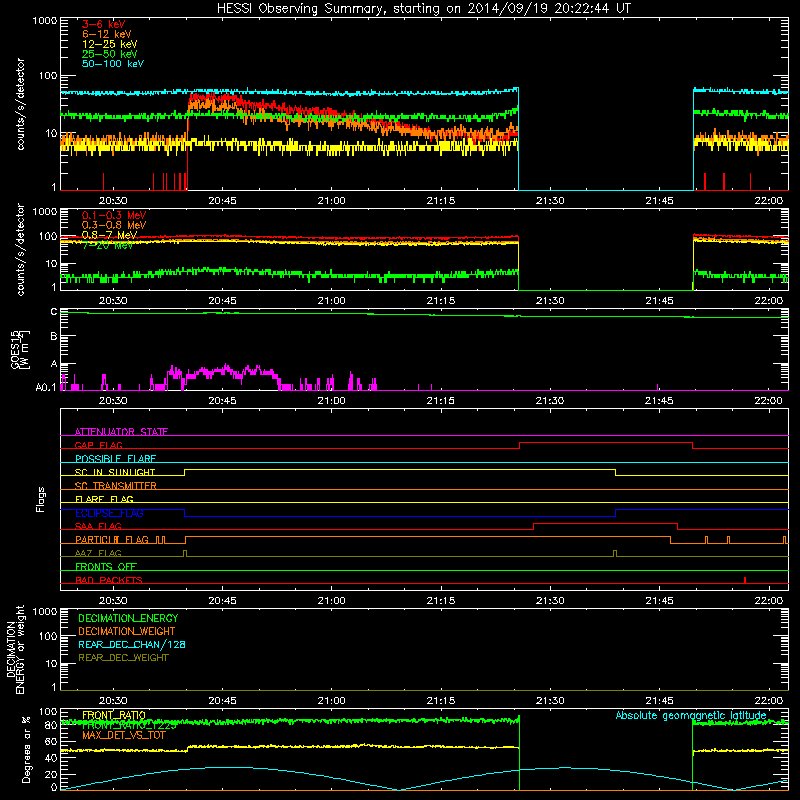Select the Absolute geomagnetic latitude label
Screen dimensions: 800x800
[691, 715]
